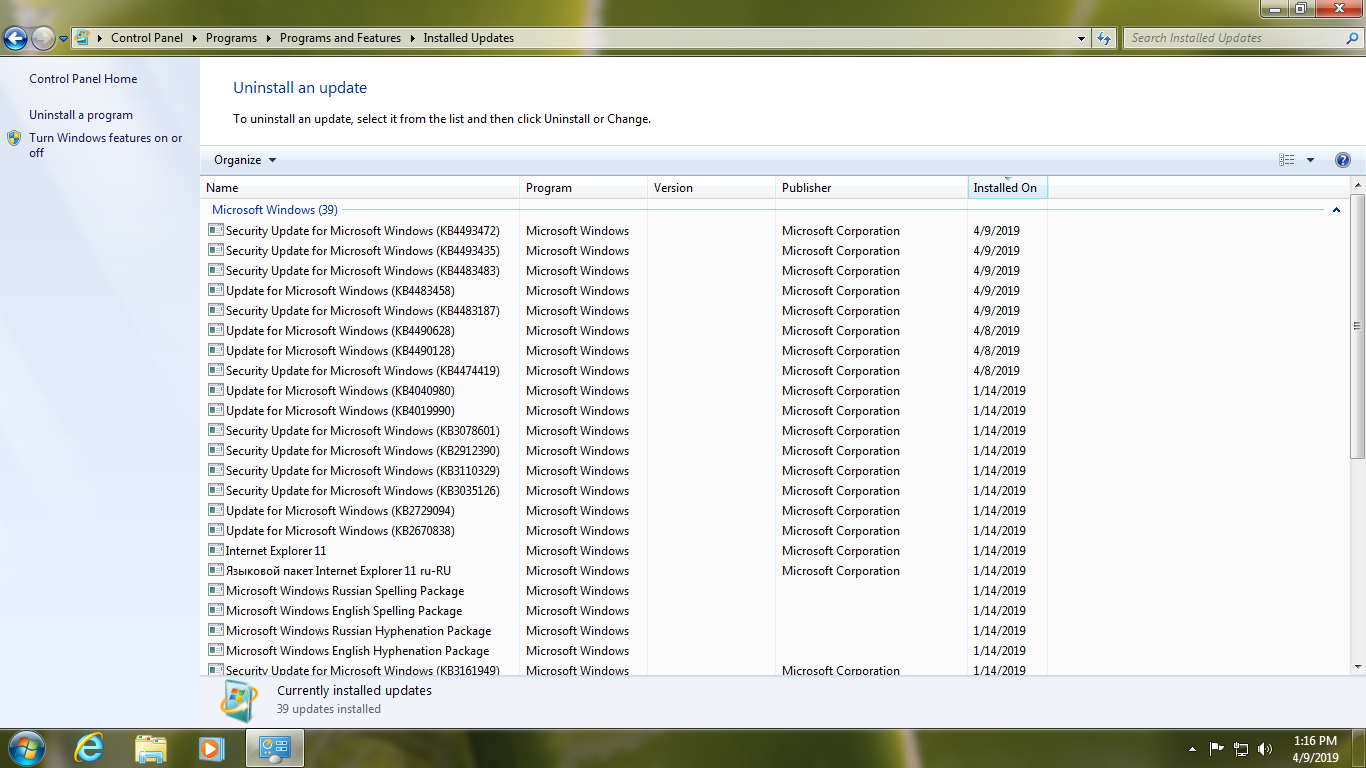Click the Windows Start button
This screenshot has width=1366, height=768.
tap(26, 748)
